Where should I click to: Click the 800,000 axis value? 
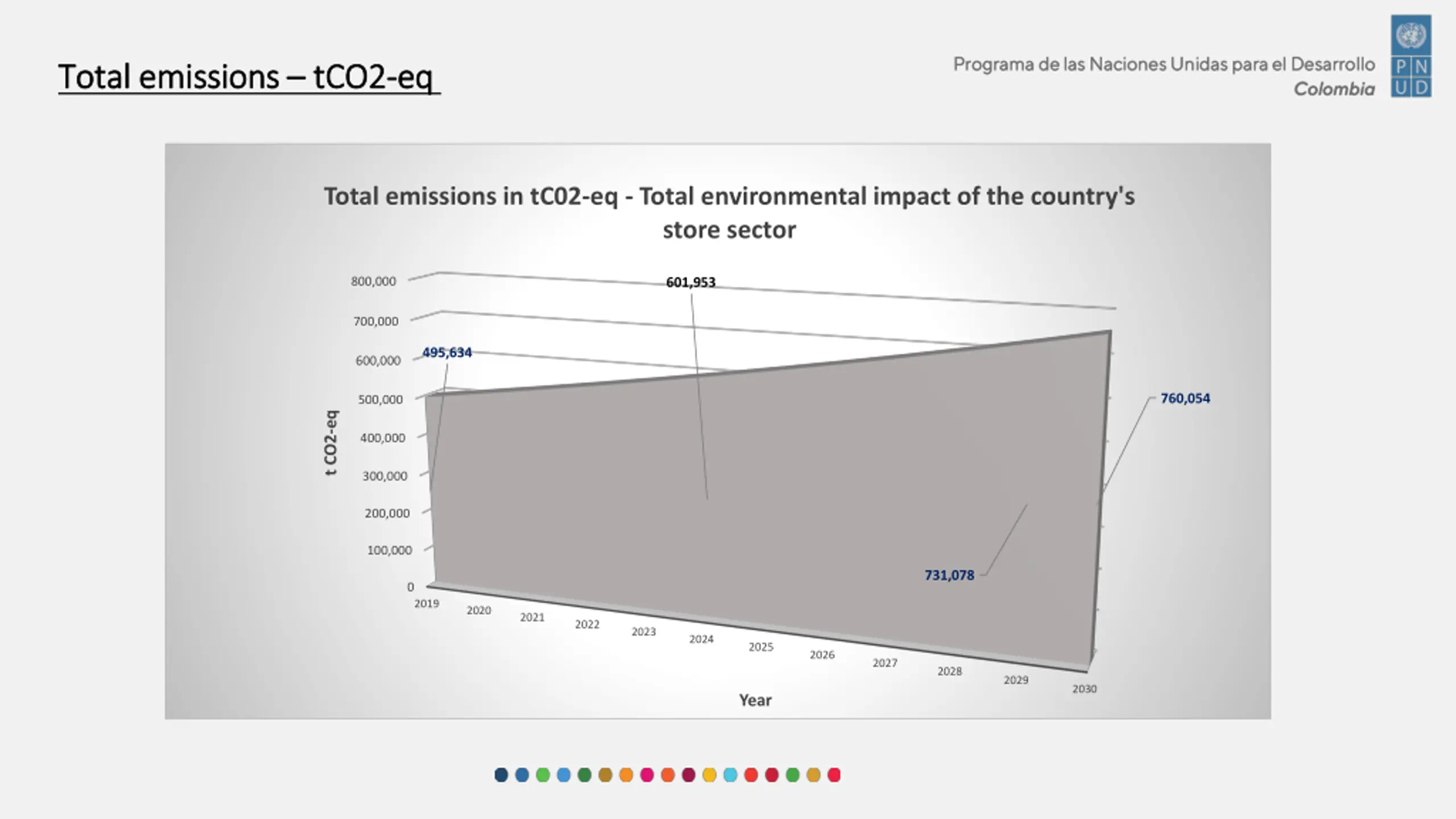tap(373, 281)
